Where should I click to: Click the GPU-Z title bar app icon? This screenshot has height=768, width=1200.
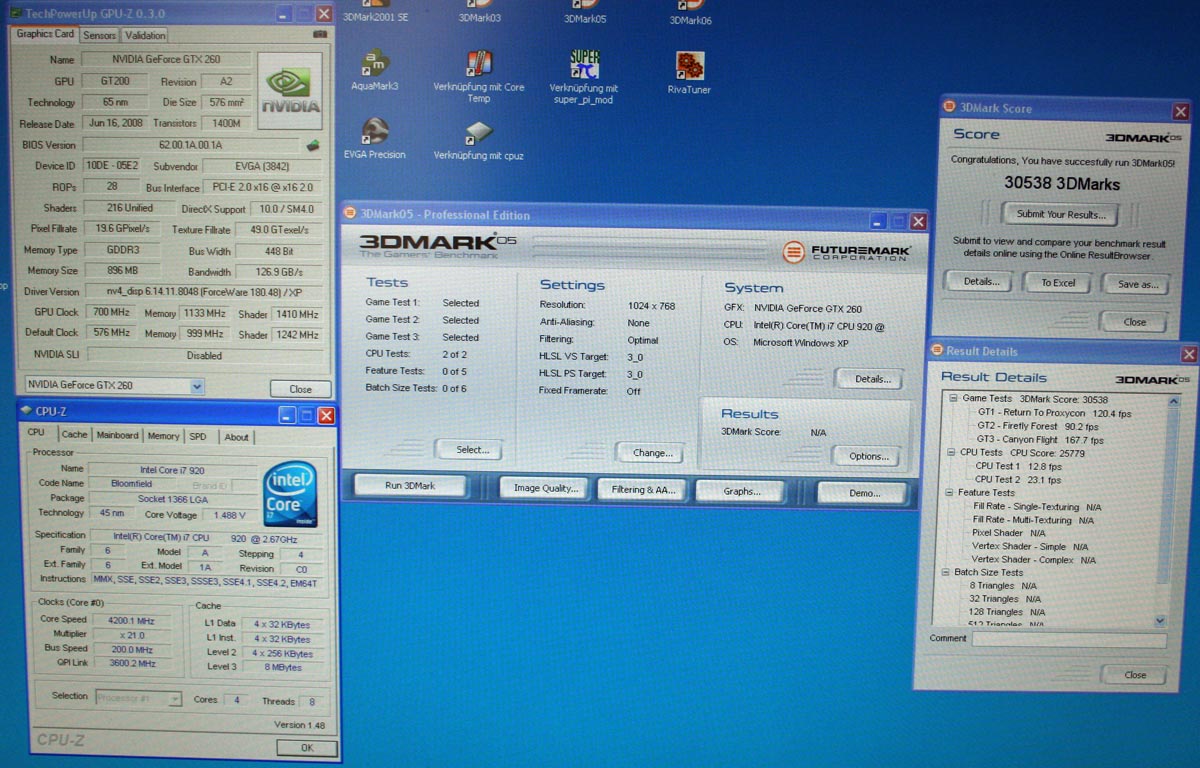16,14
